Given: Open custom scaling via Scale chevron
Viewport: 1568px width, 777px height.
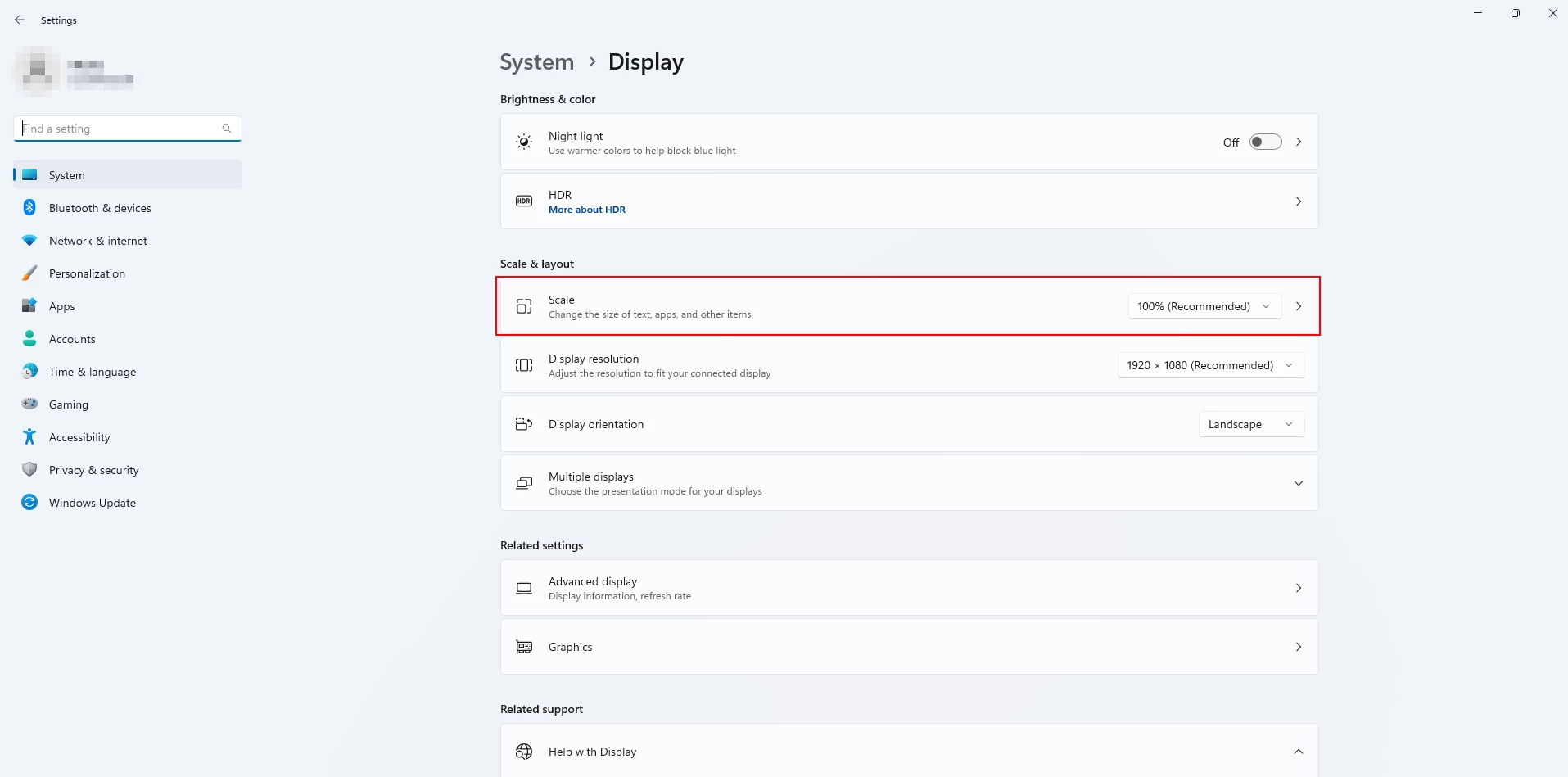Looking at the screenshot, I should [x=1299, y=306].
